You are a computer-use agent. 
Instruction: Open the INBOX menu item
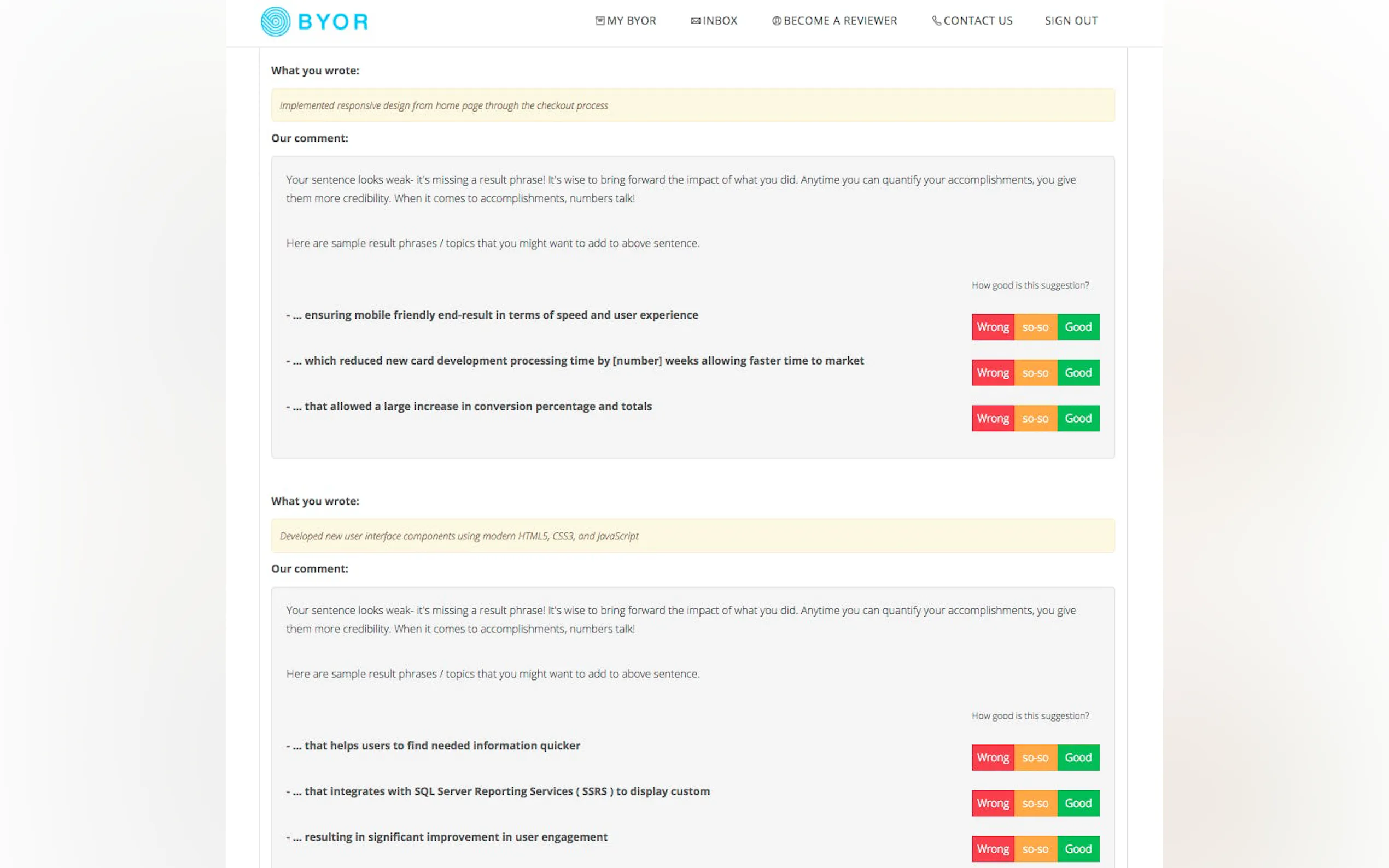(x=720, y=21)
